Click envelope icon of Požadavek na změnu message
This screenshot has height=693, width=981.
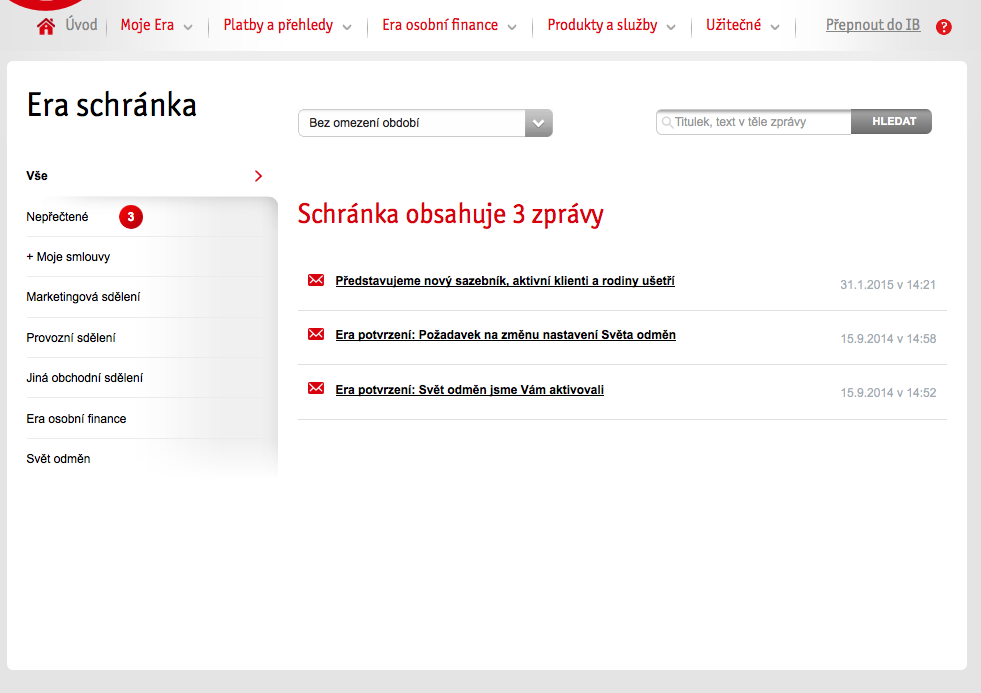tap(316, 334)
